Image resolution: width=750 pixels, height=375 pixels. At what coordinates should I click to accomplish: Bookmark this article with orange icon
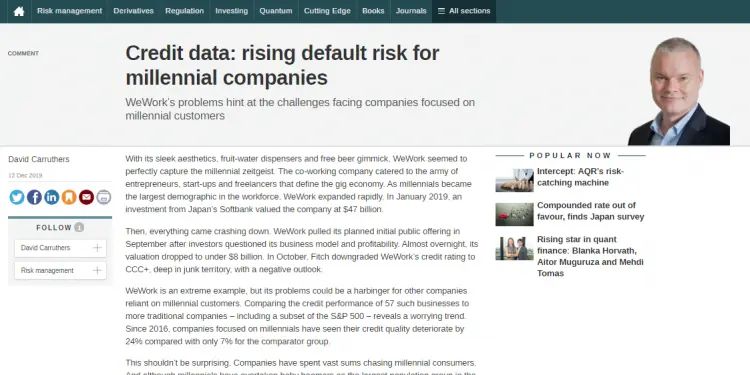69,197
